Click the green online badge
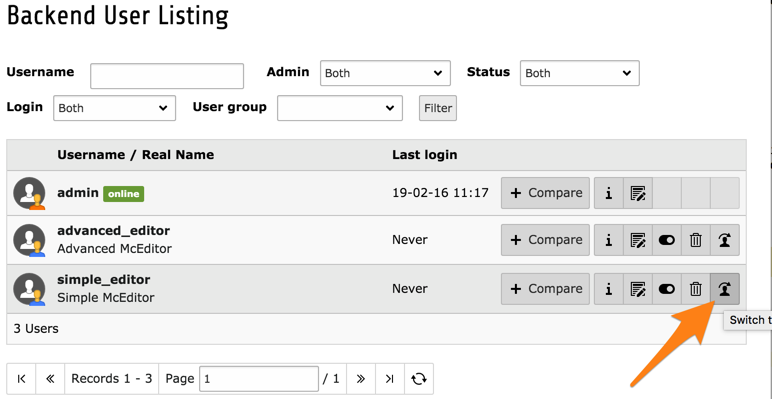This screenshot has width=772, height=399. (124, 194)
